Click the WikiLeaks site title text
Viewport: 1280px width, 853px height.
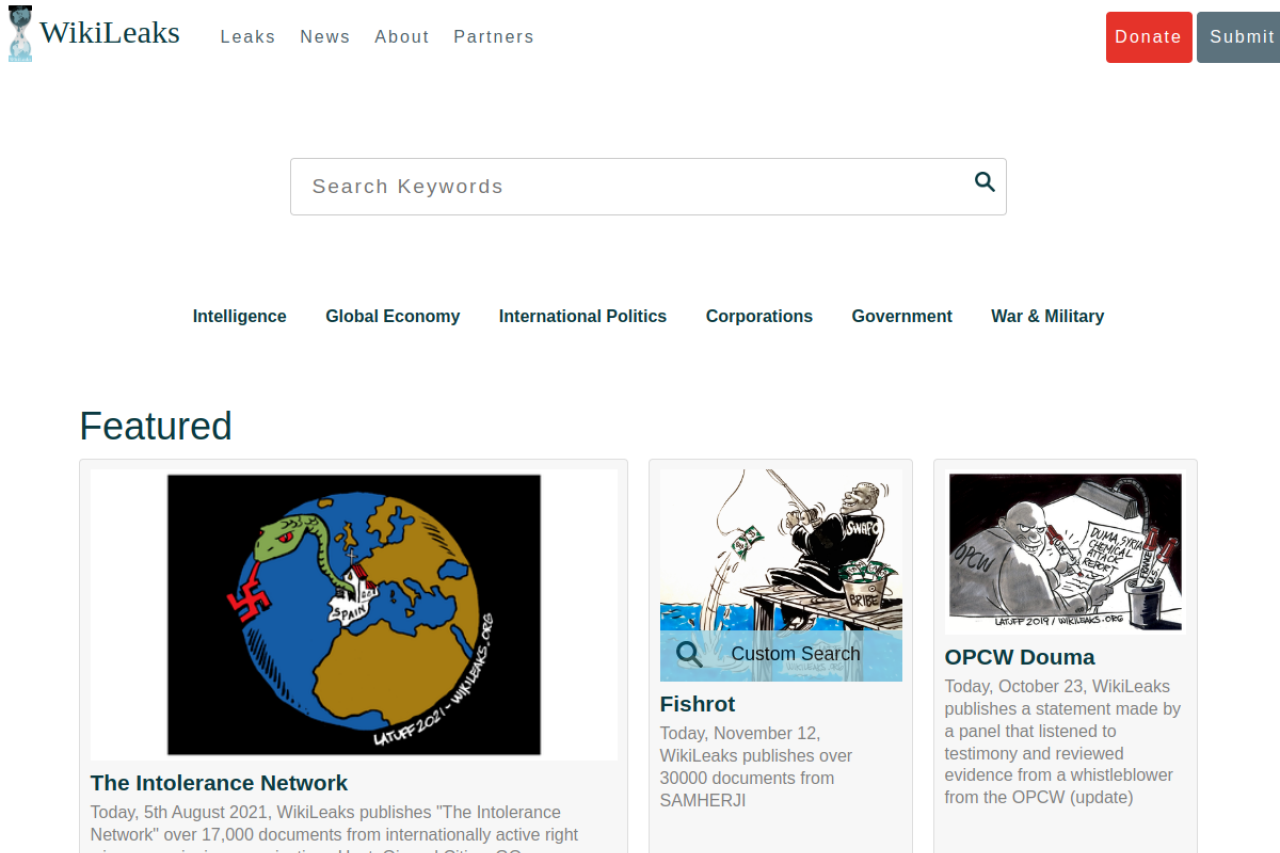110,34
